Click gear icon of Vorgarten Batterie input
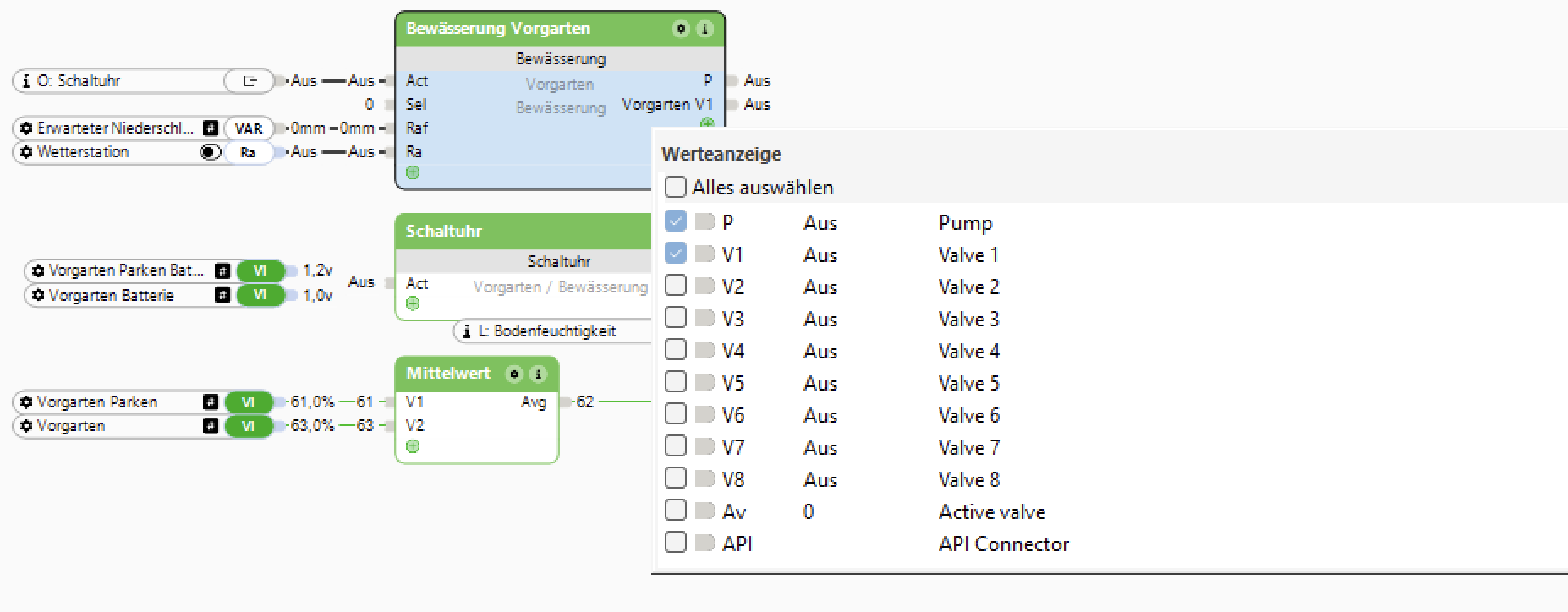The image size is (1568, 612). (x=38, y=296)
